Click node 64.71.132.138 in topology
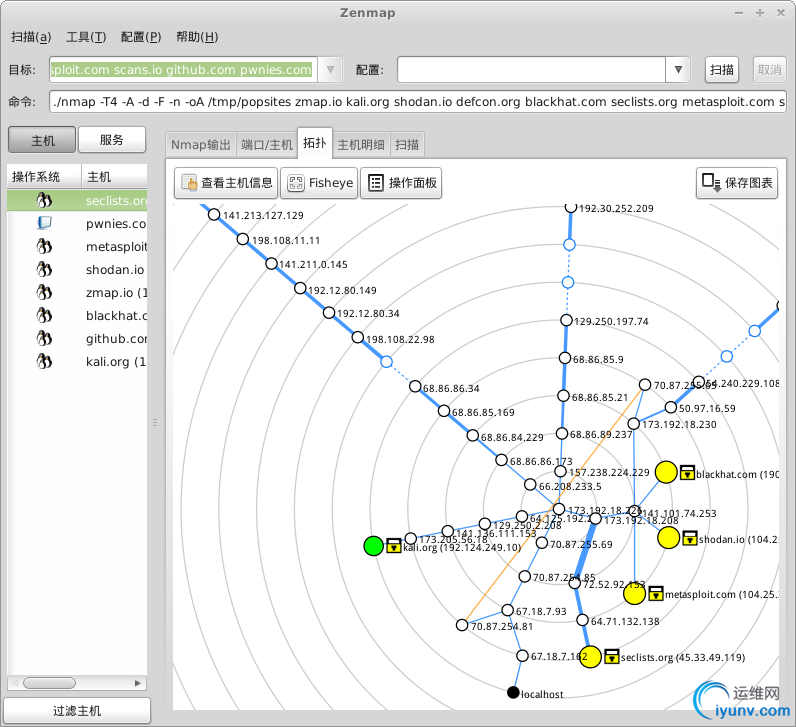 583,620
